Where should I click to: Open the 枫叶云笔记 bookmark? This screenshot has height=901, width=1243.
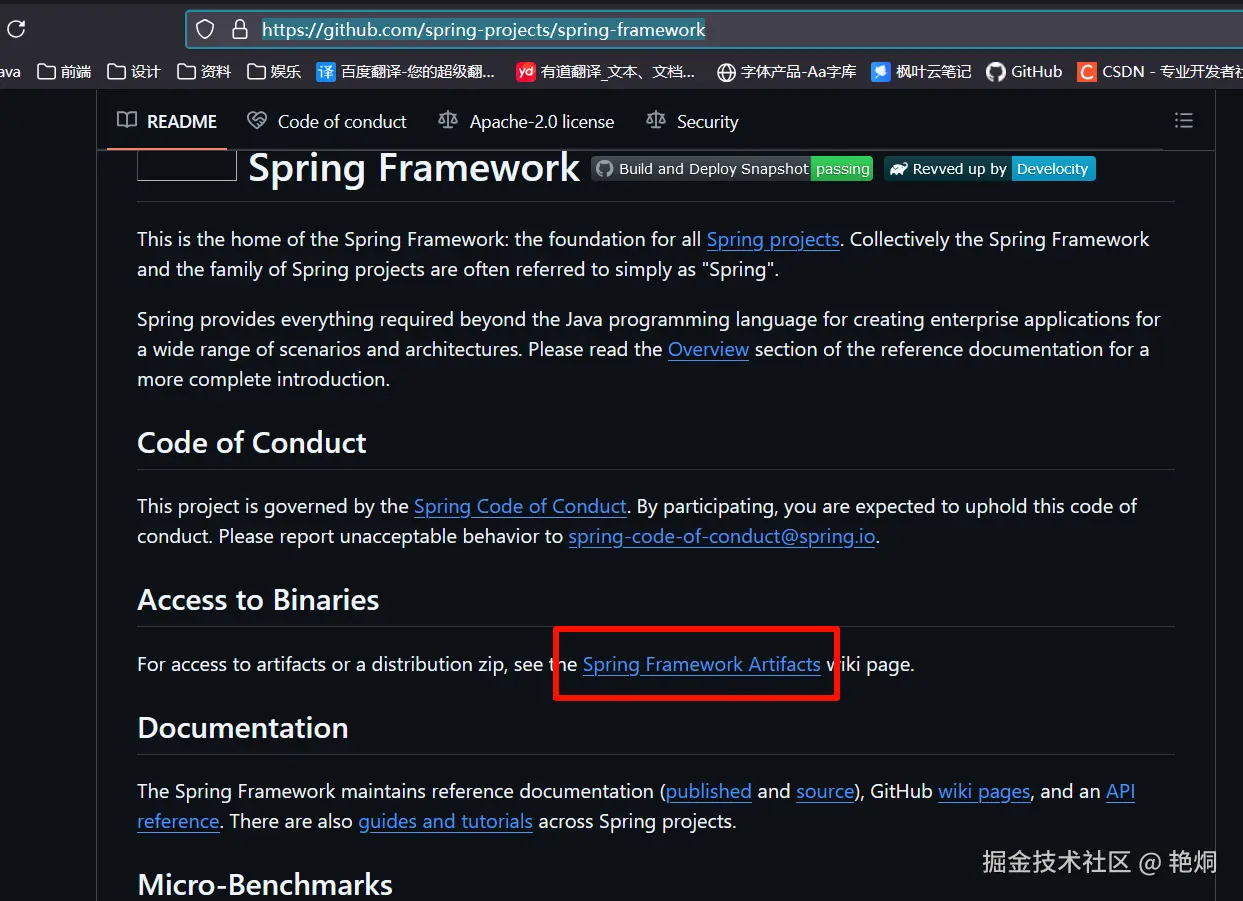(922, 71)
